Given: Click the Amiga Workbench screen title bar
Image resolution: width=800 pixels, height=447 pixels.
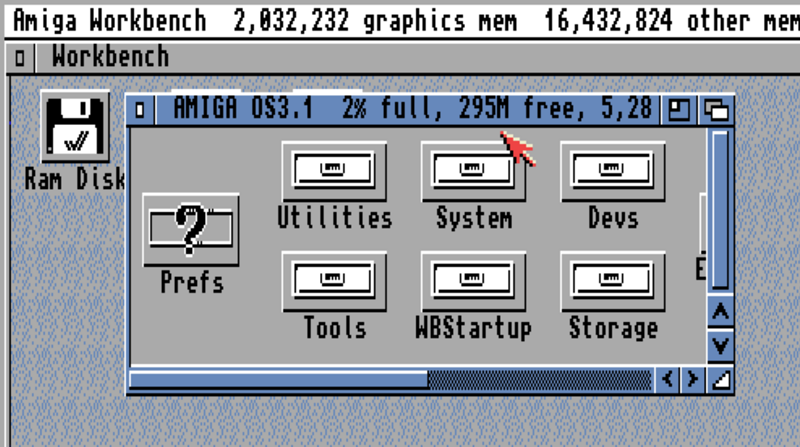Looking at the screenshot, I should pos(402,20).
